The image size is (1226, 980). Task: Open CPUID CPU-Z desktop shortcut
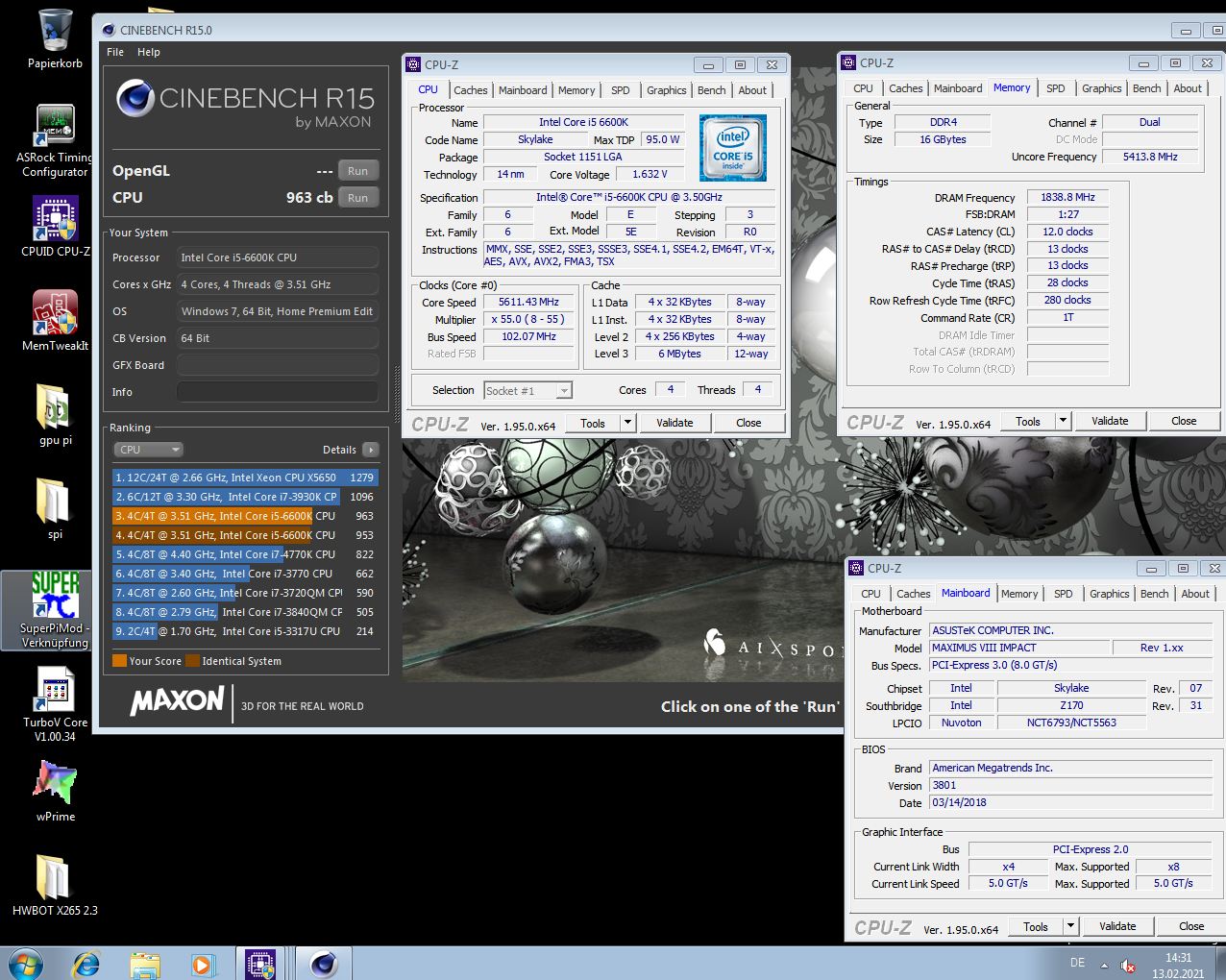[55, 227]
